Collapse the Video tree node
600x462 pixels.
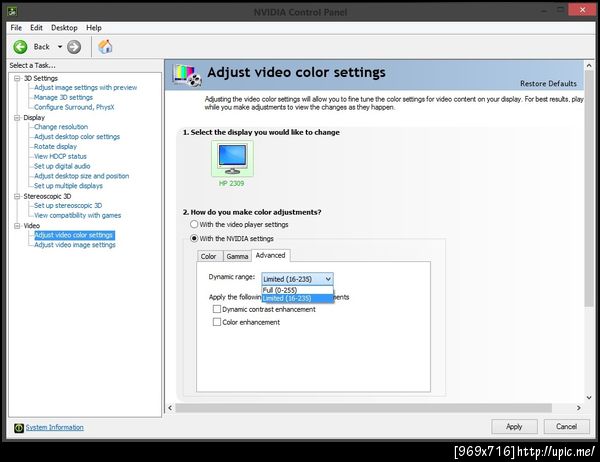click(17, 226)
